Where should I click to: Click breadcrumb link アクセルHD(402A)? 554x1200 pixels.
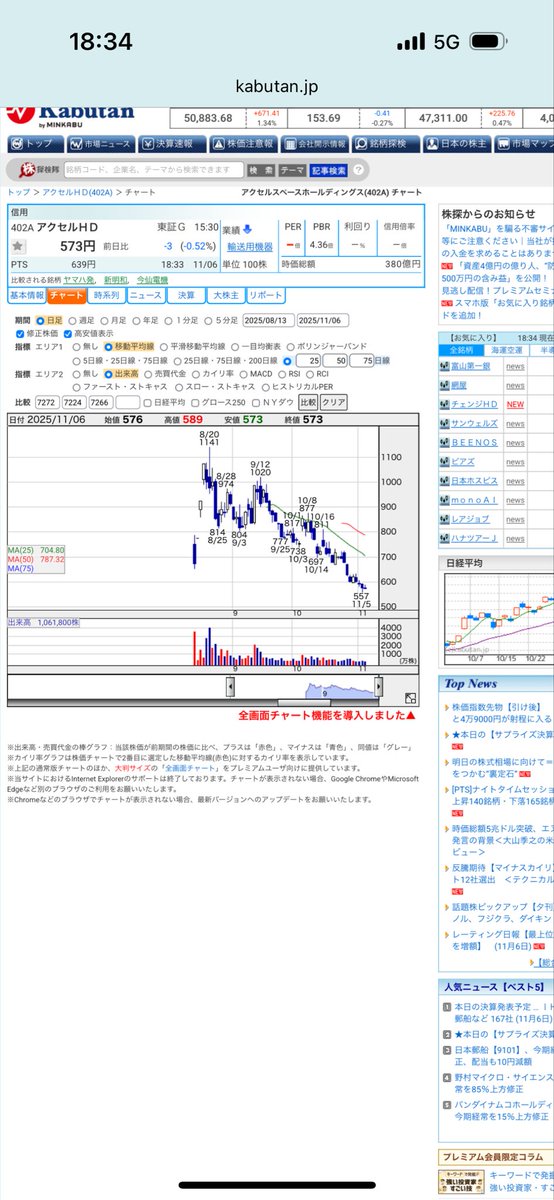tap(76, 191)
